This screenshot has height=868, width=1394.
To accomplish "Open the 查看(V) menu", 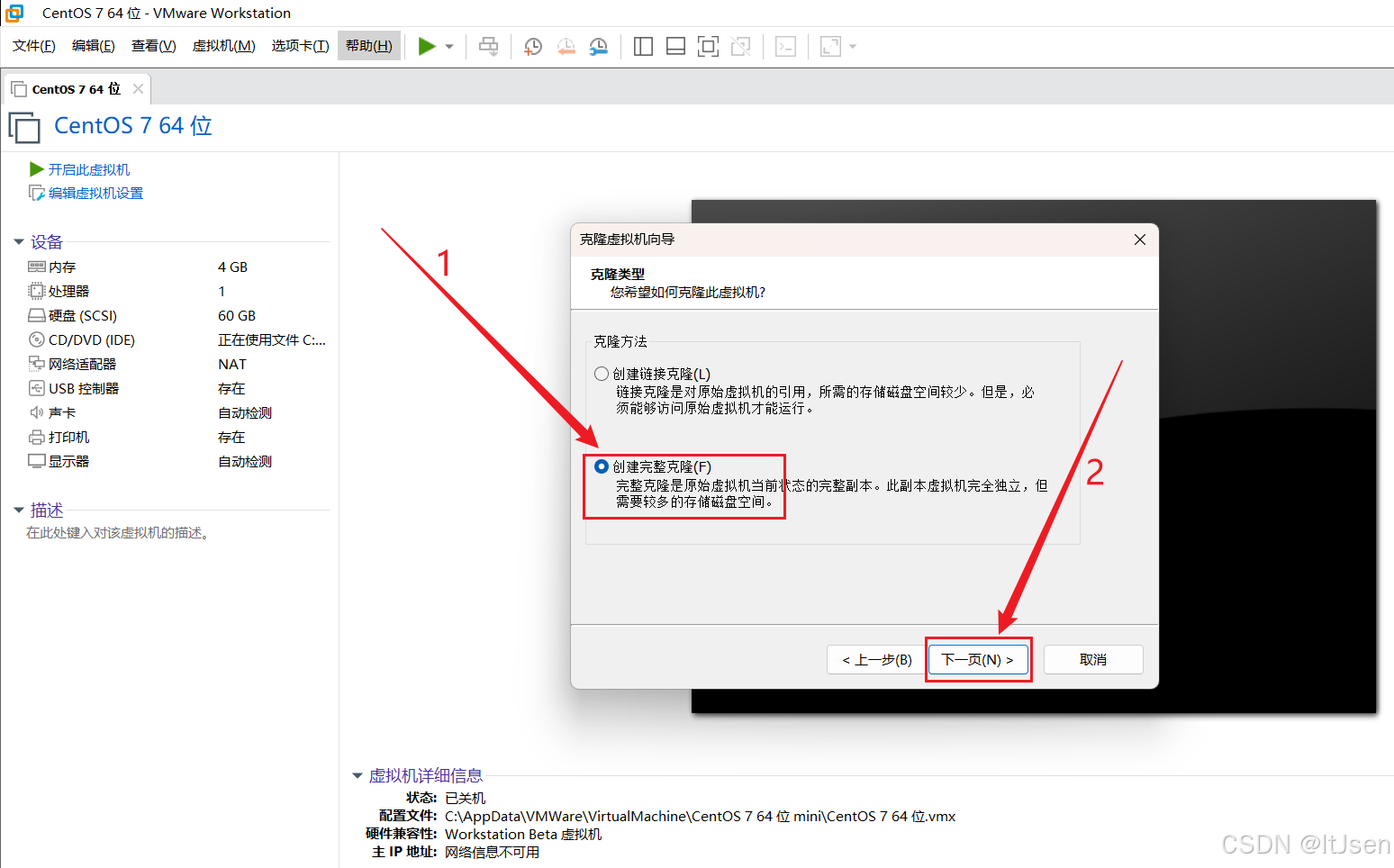I will pos(154,46).
